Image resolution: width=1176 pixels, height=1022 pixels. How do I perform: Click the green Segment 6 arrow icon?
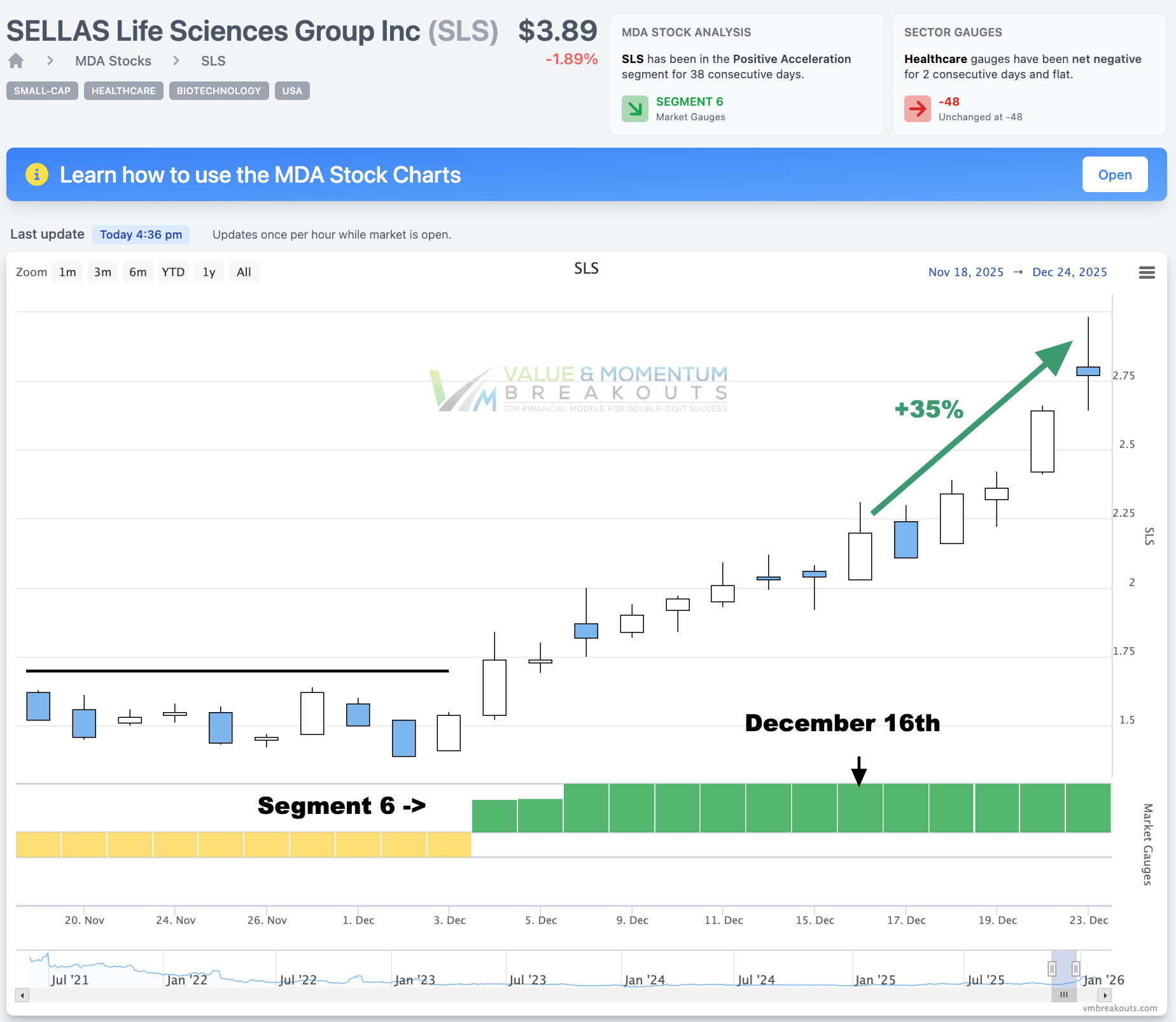(x=634, y=109)
